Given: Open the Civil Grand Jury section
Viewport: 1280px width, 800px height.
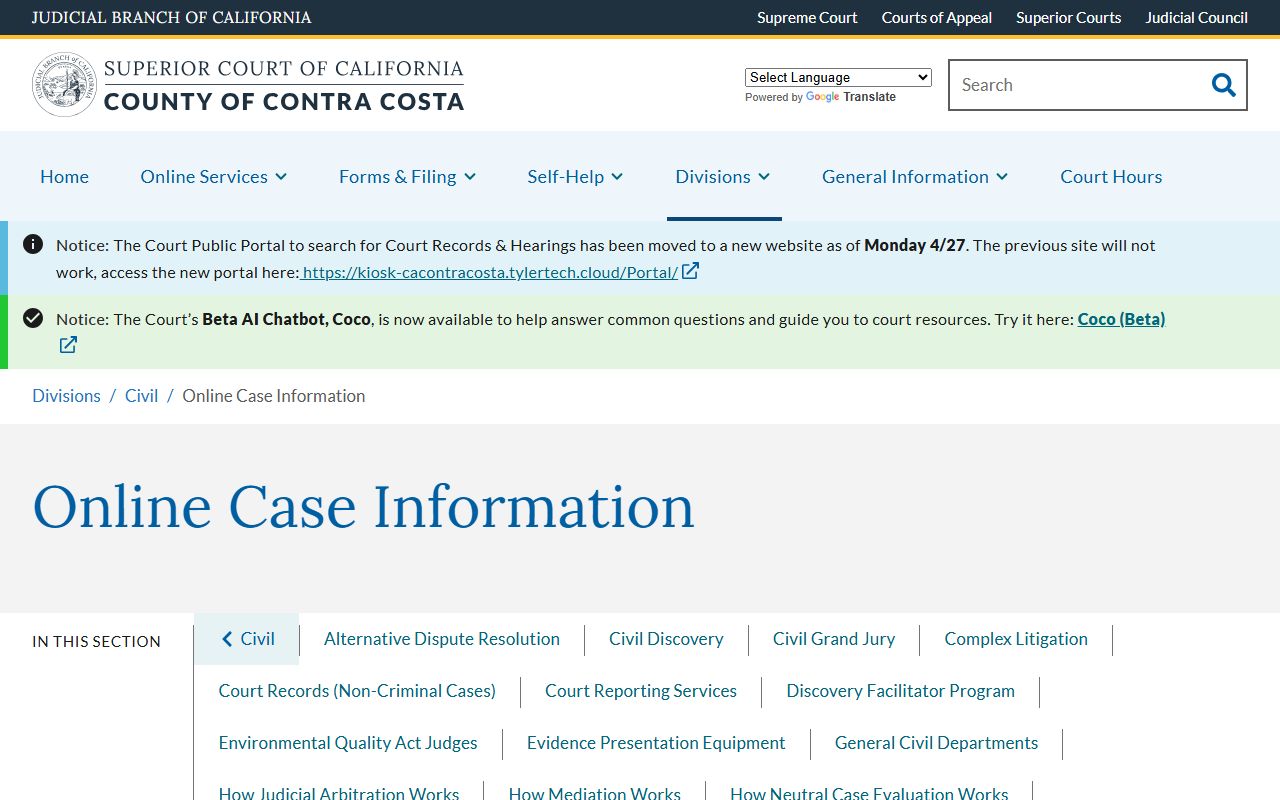Looking at the screenshot, I should click(x=834, y=639).
